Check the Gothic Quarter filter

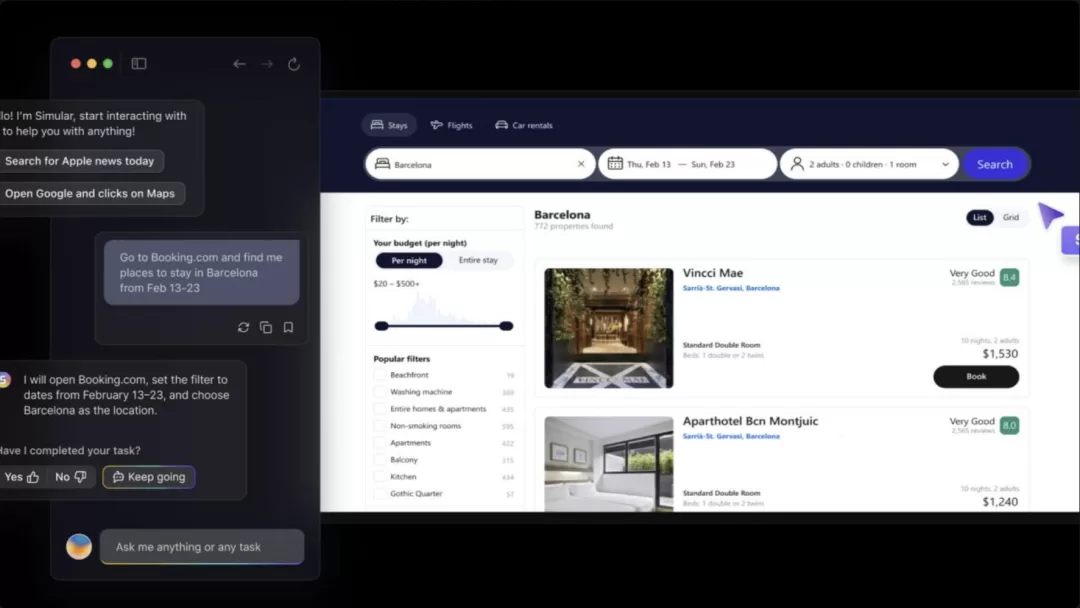(380, 494)
